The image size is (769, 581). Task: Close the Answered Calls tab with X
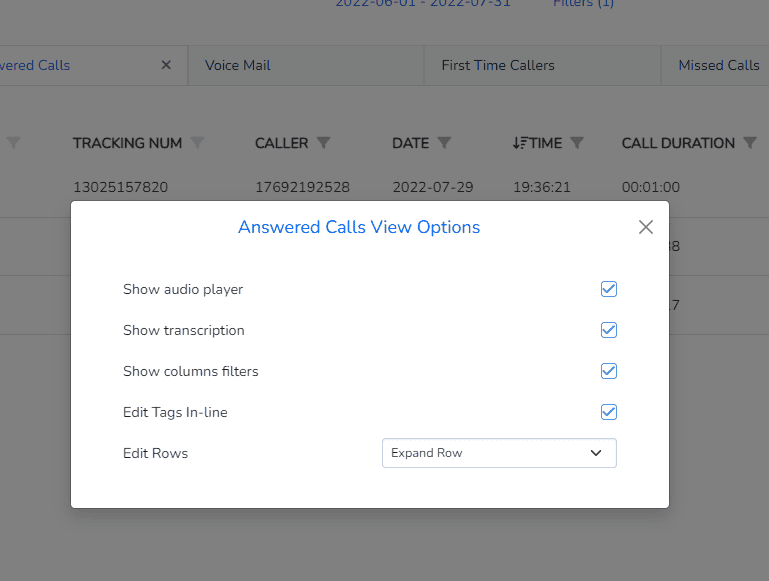tap(166, 65)
